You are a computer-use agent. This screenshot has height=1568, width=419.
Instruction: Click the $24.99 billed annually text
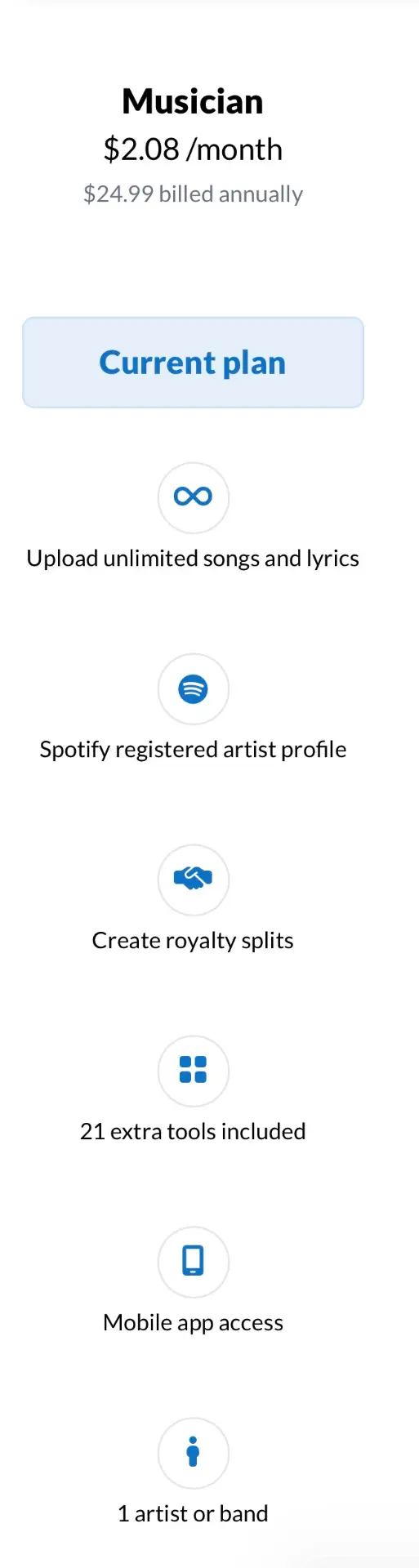(193, 194)
